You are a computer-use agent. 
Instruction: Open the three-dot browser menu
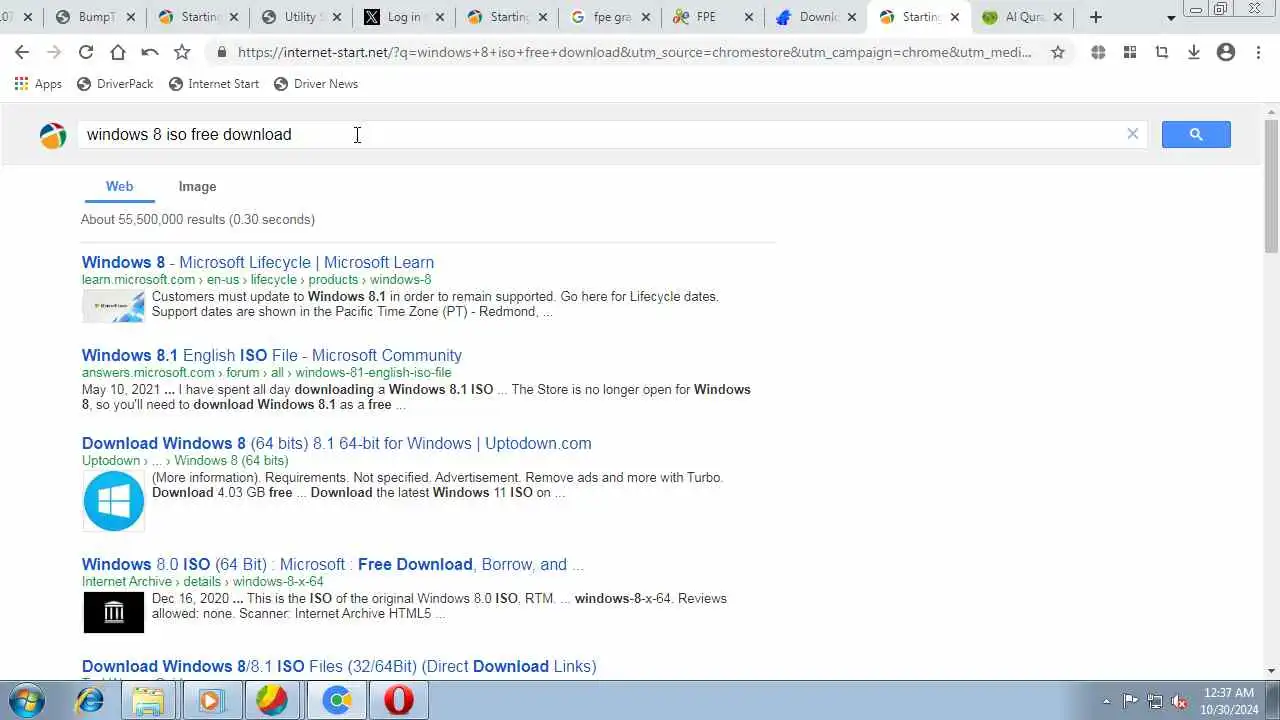coord(1258,53)
